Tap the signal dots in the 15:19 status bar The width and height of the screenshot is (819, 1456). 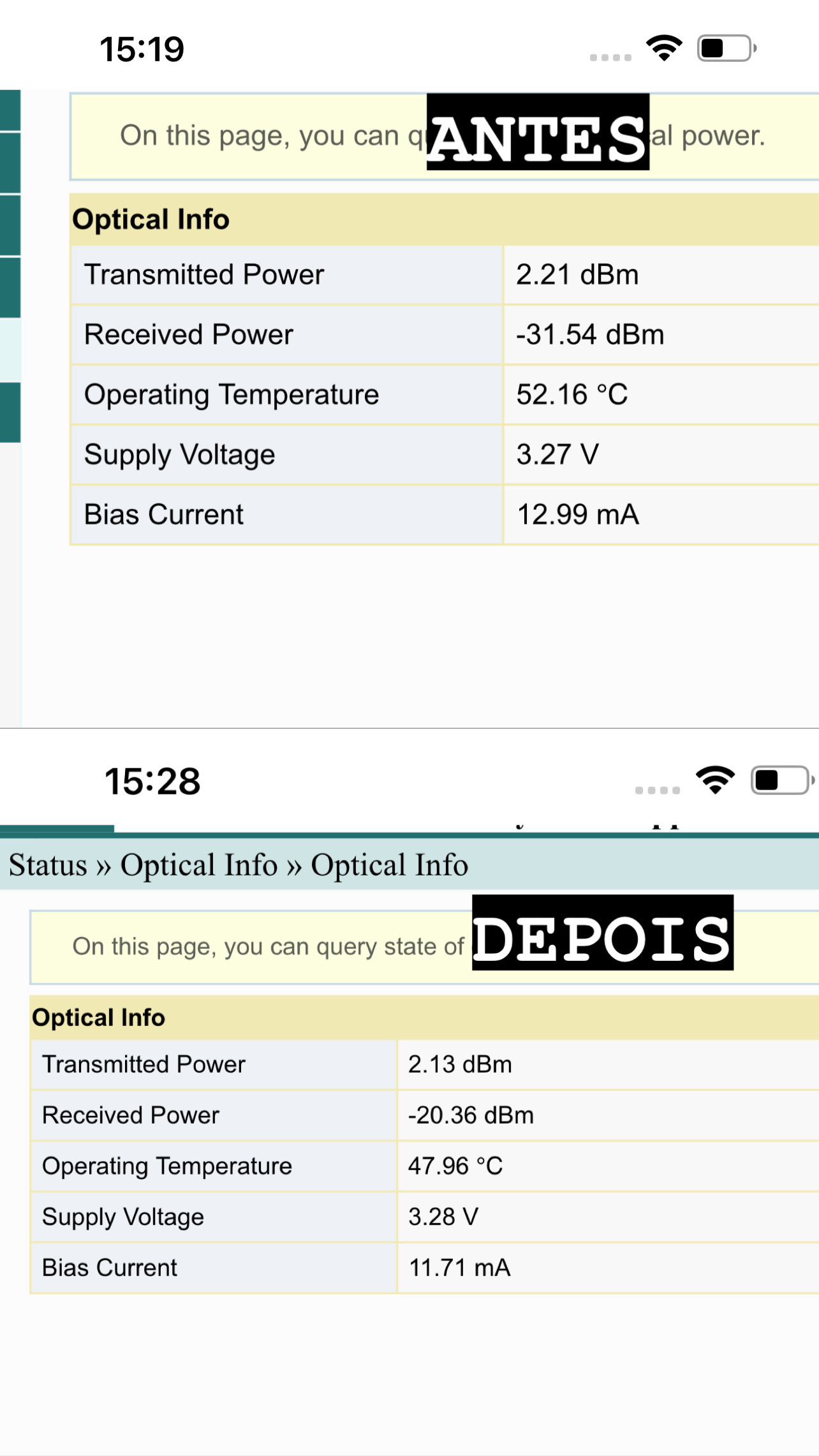(610, 57)
